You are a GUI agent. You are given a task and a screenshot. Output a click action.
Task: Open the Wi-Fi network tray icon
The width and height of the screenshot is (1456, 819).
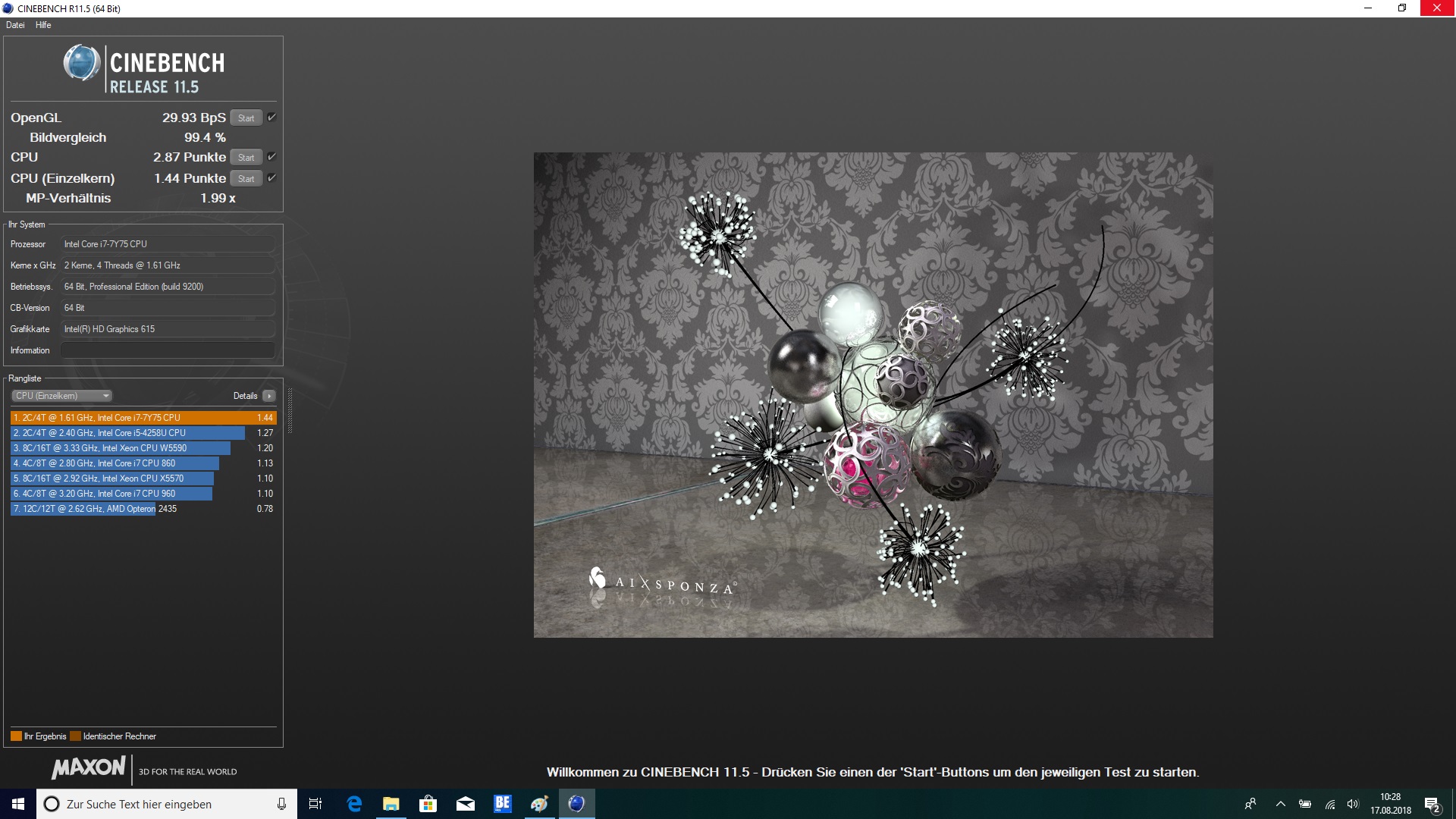tap(1330, 804)
